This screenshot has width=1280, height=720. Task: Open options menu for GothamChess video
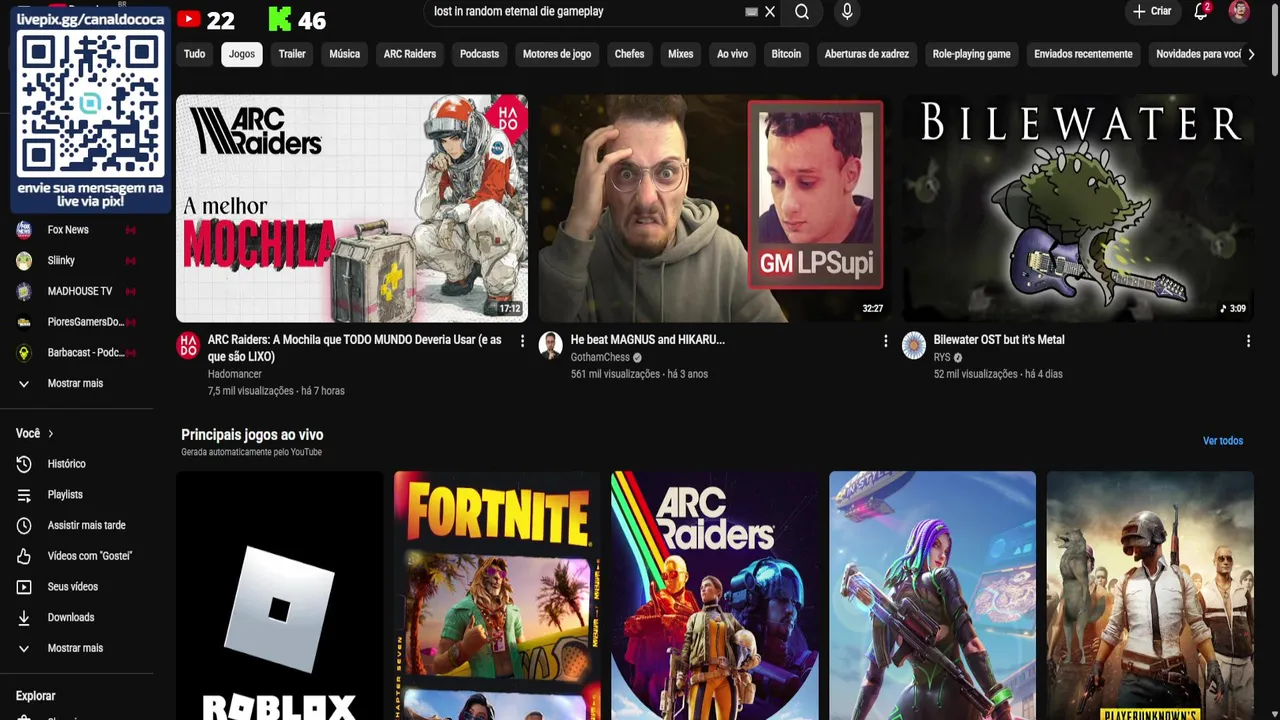click(x=885, y=341)
